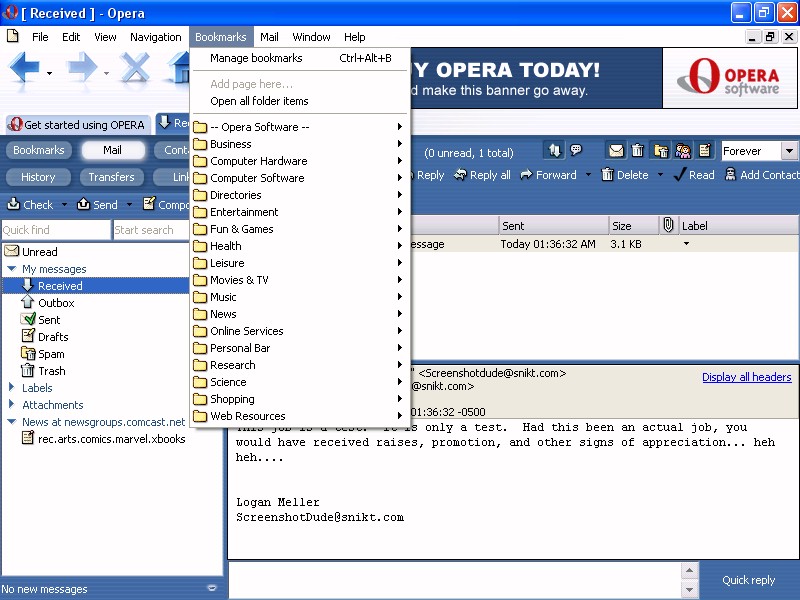Viewport: 800px width, 600px height.
Task: Click the Opera software banner logo
Action: pos(730,78)
